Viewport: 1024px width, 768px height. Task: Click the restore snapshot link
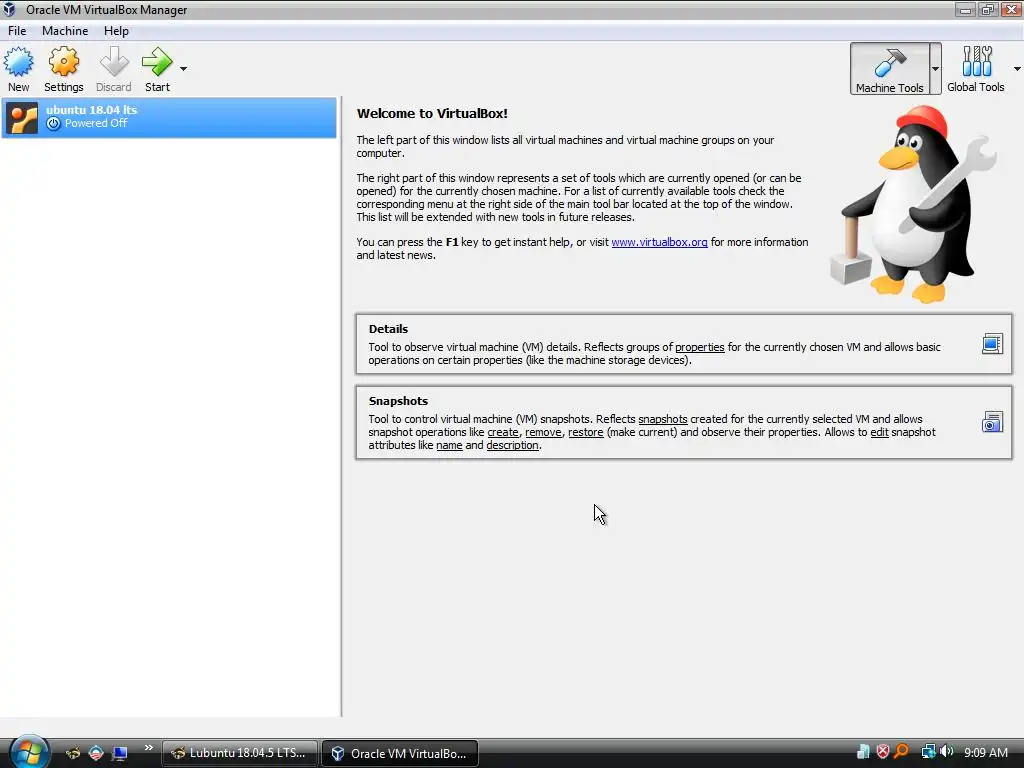click(586, 432)
